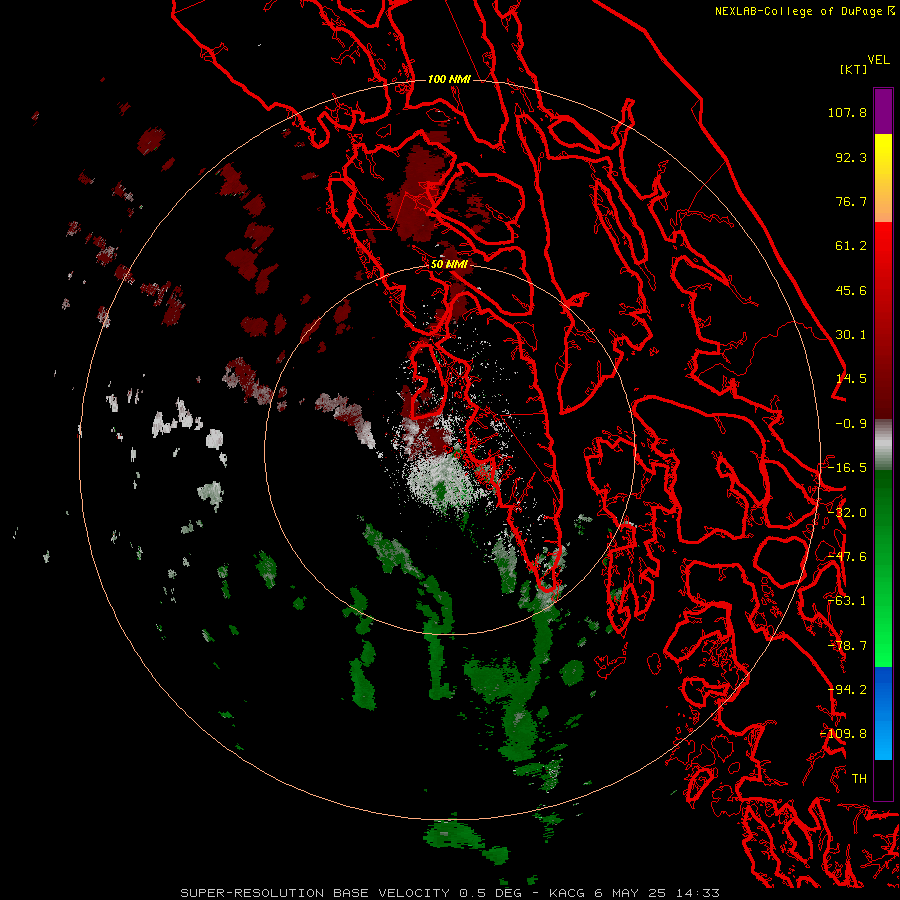Click the VEL label above the color scale
900x900 pixels.
coord(878,60)
